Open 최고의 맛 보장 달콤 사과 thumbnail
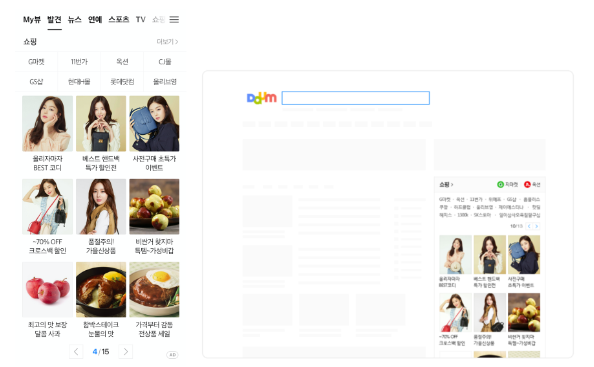594x367 pixels. [x=47, y=290]
